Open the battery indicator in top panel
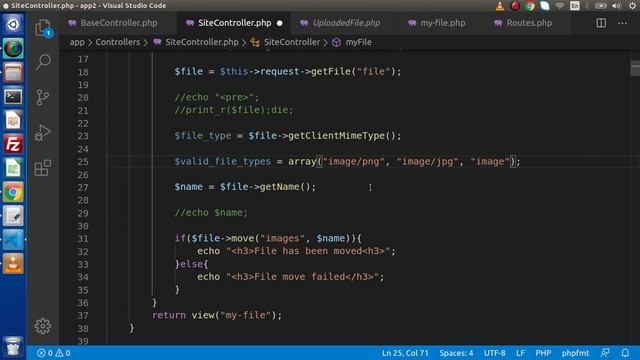The width and height of the screenshot is (640, 360). click(600, 6)
